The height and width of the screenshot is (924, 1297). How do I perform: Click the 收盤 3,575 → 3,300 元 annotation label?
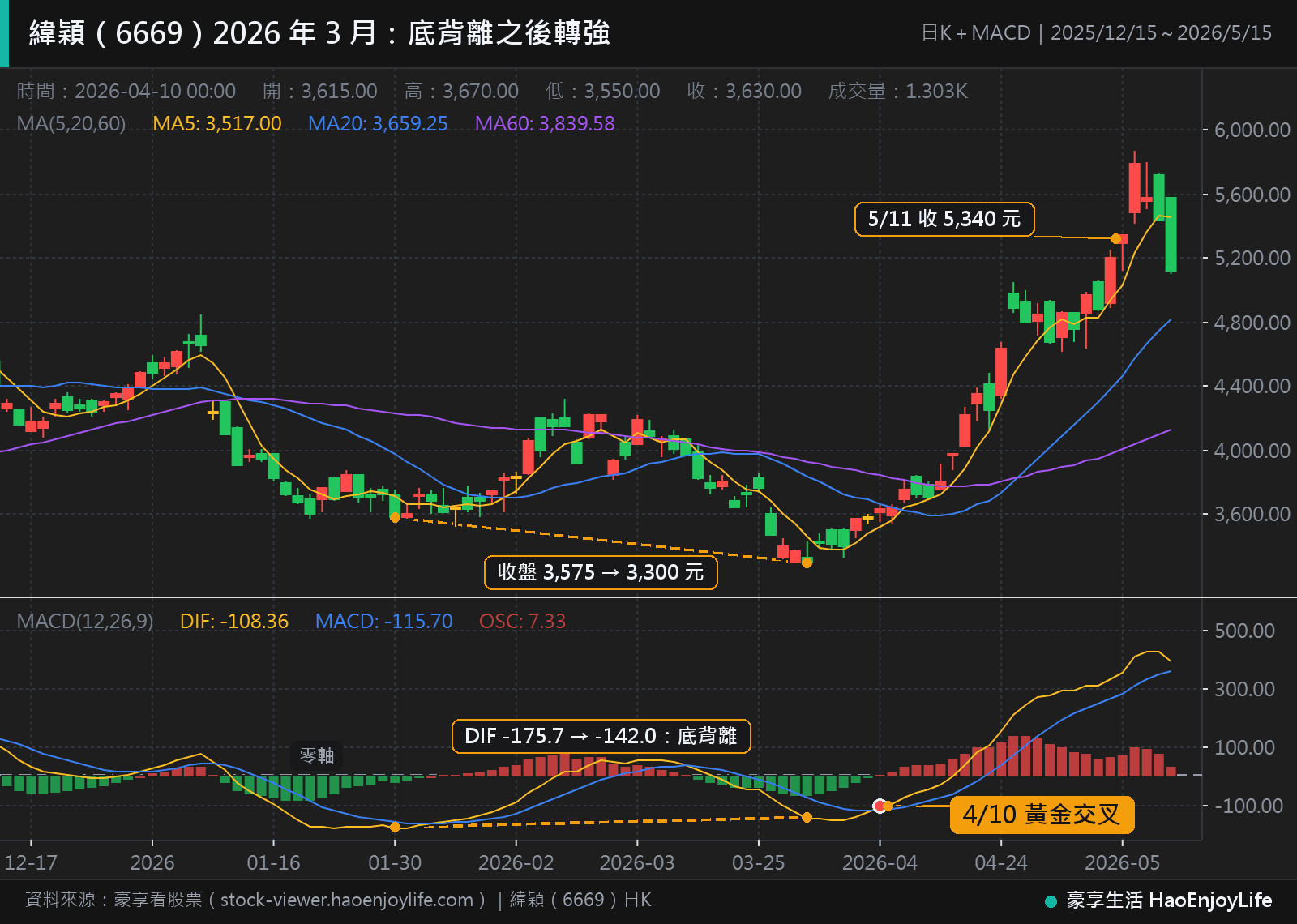[601, 572]
